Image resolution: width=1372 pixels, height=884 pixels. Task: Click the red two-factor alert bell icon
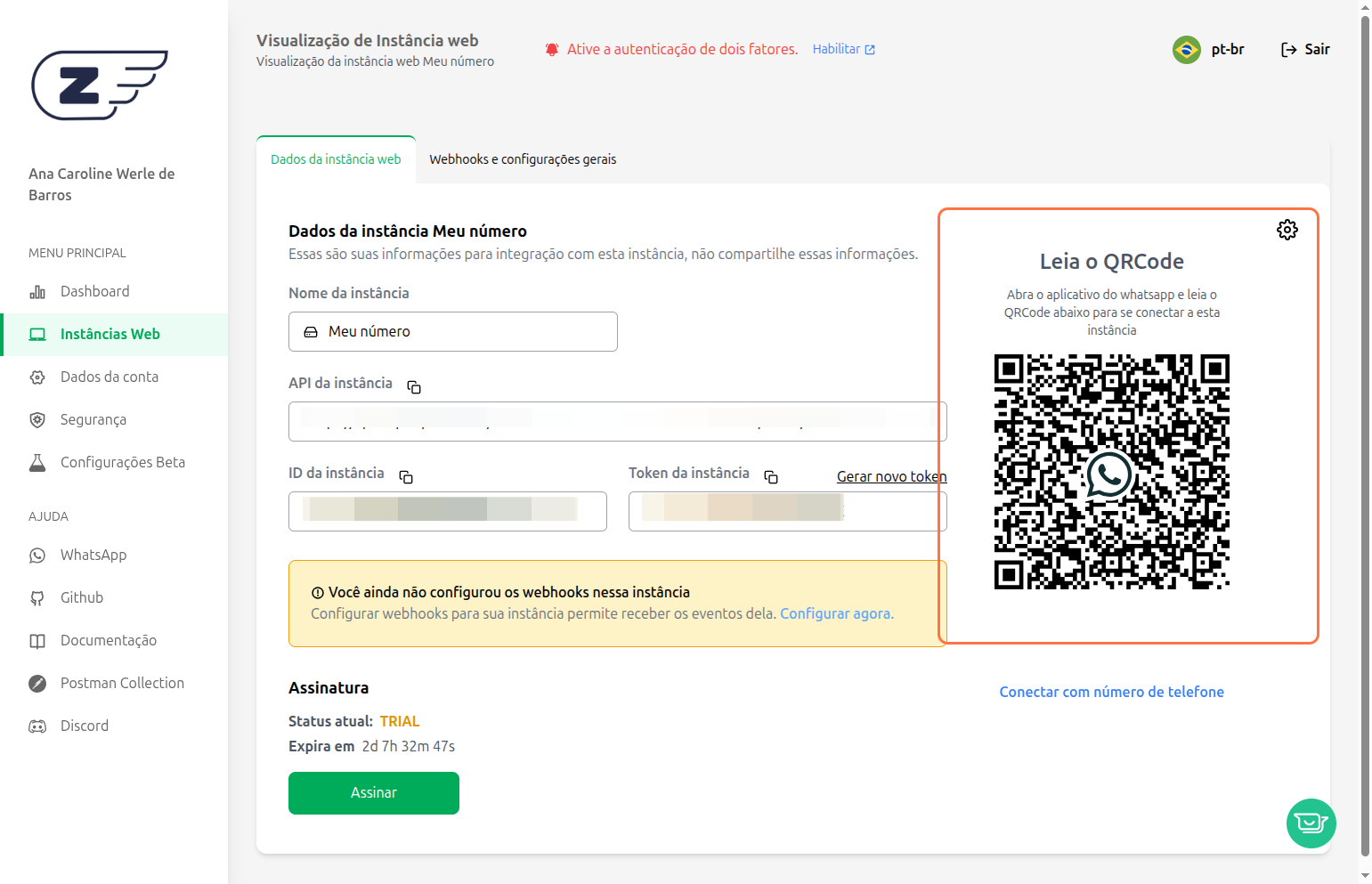(x=552, y=50)
